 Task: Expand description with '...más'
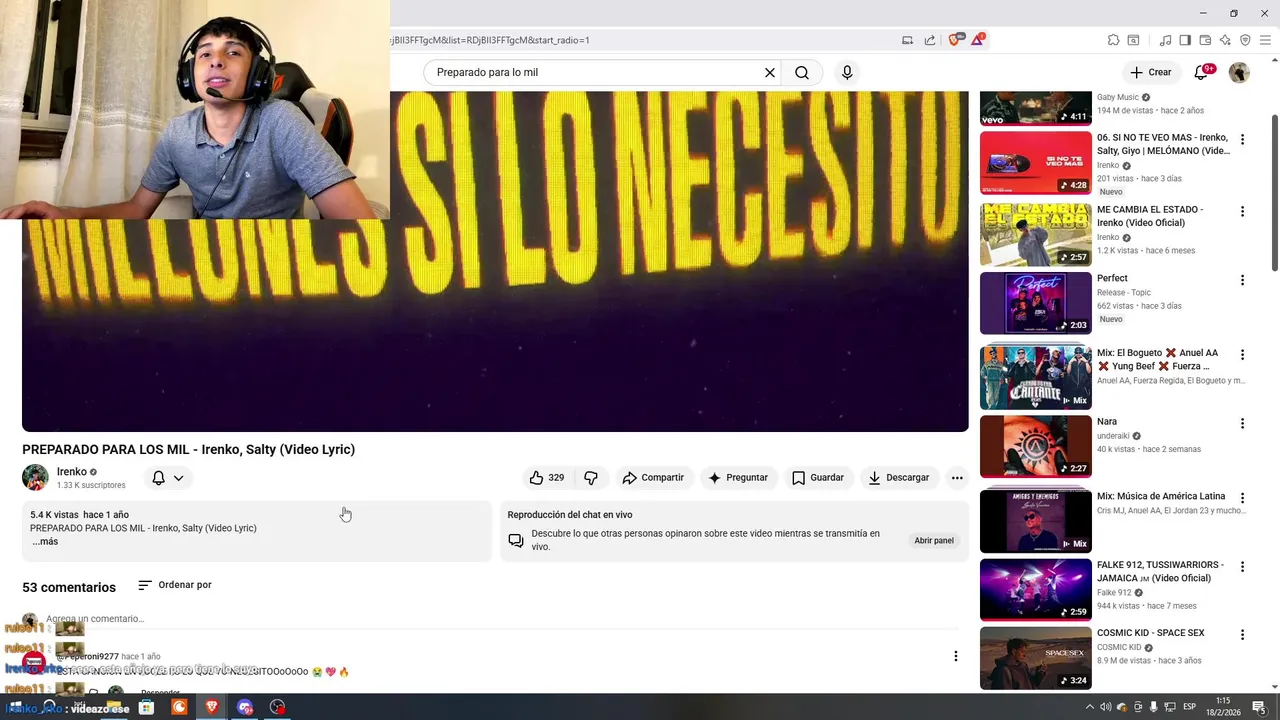(x=45, y=542)
